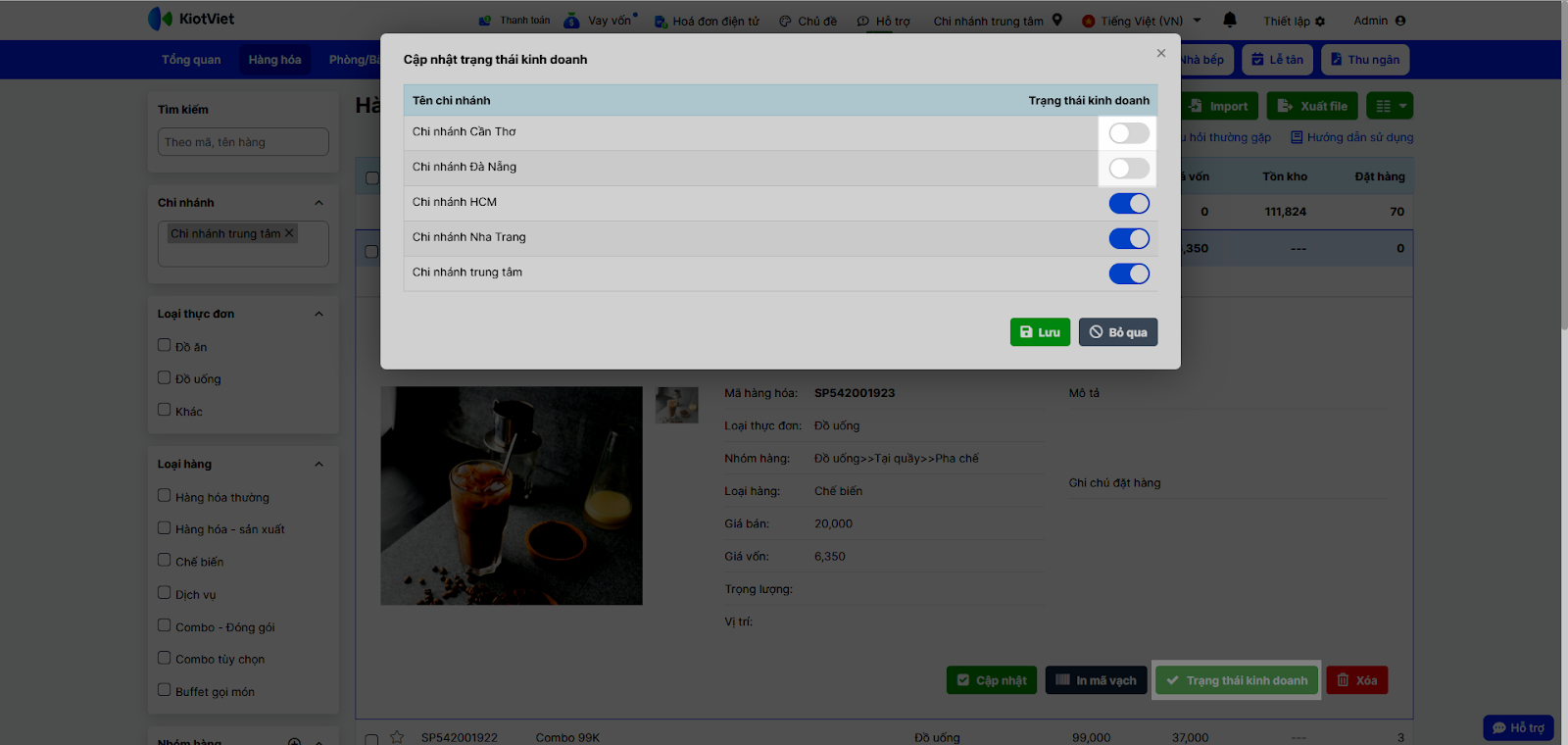Click the Import button
The height and width of the screenshot is (745, 1568).
[x=1220, y=106]
